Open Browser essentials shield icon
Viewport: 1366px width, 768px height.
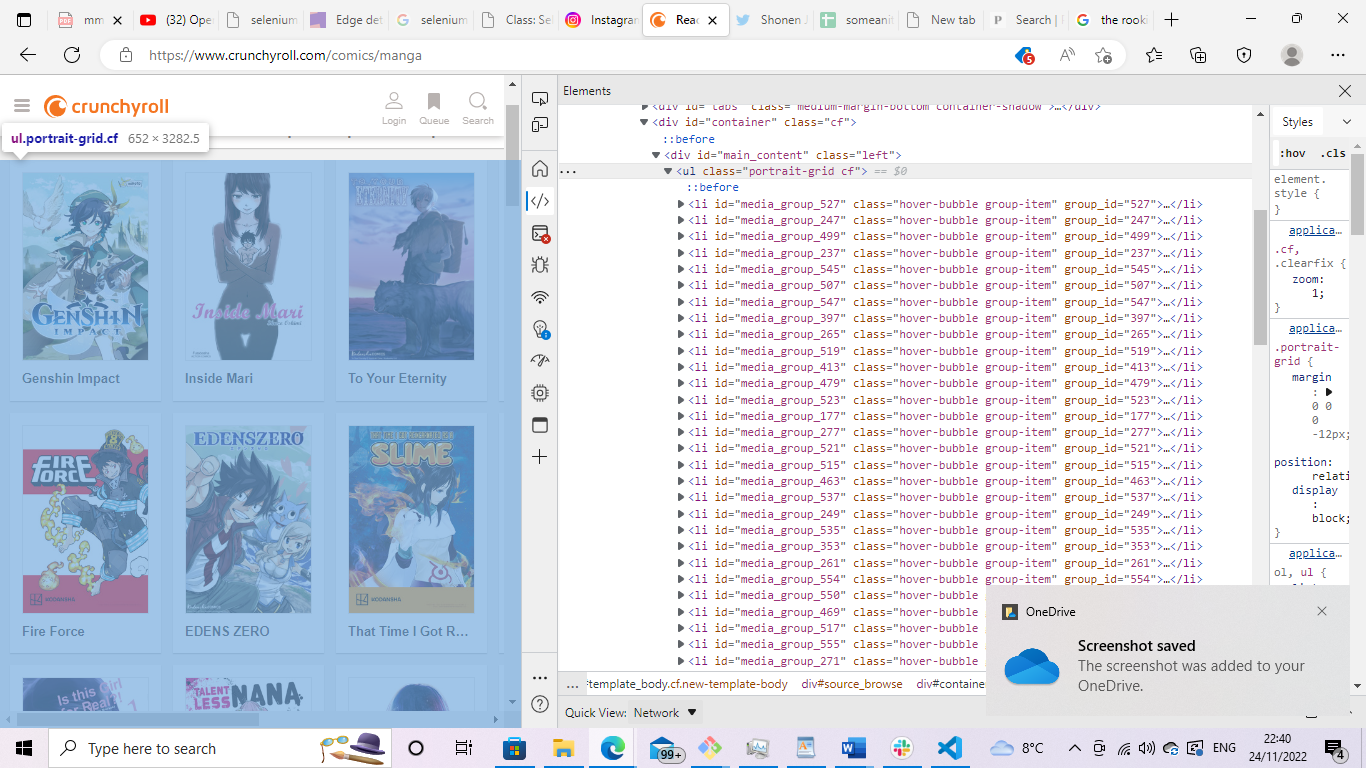1244,55
